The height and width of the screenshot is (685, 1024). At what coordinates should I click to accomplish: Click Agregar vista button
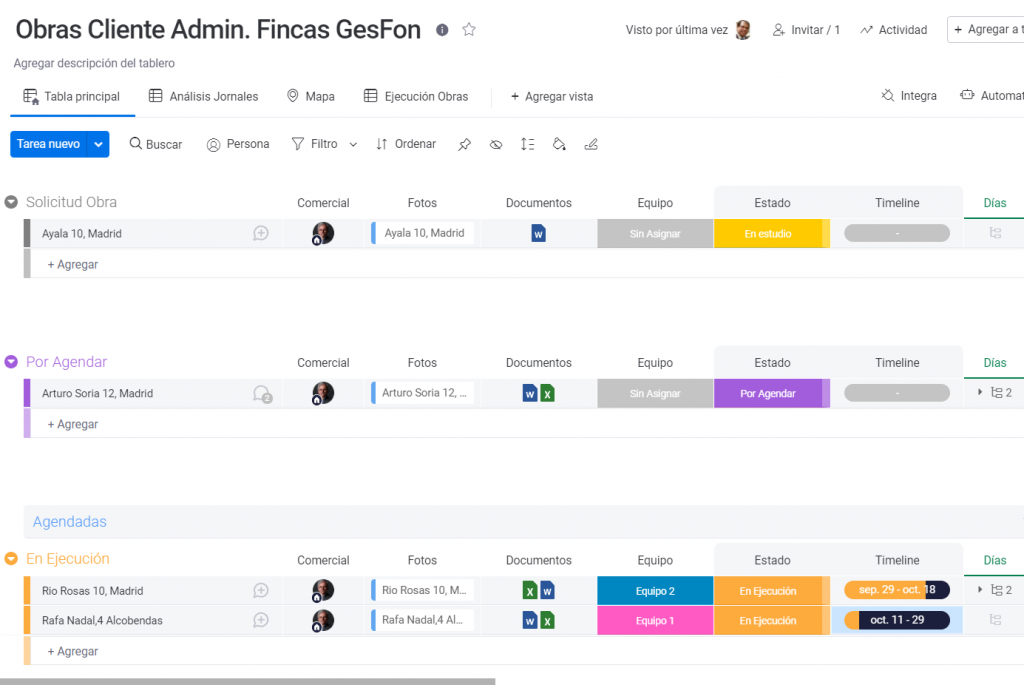[x=551, y=97]
